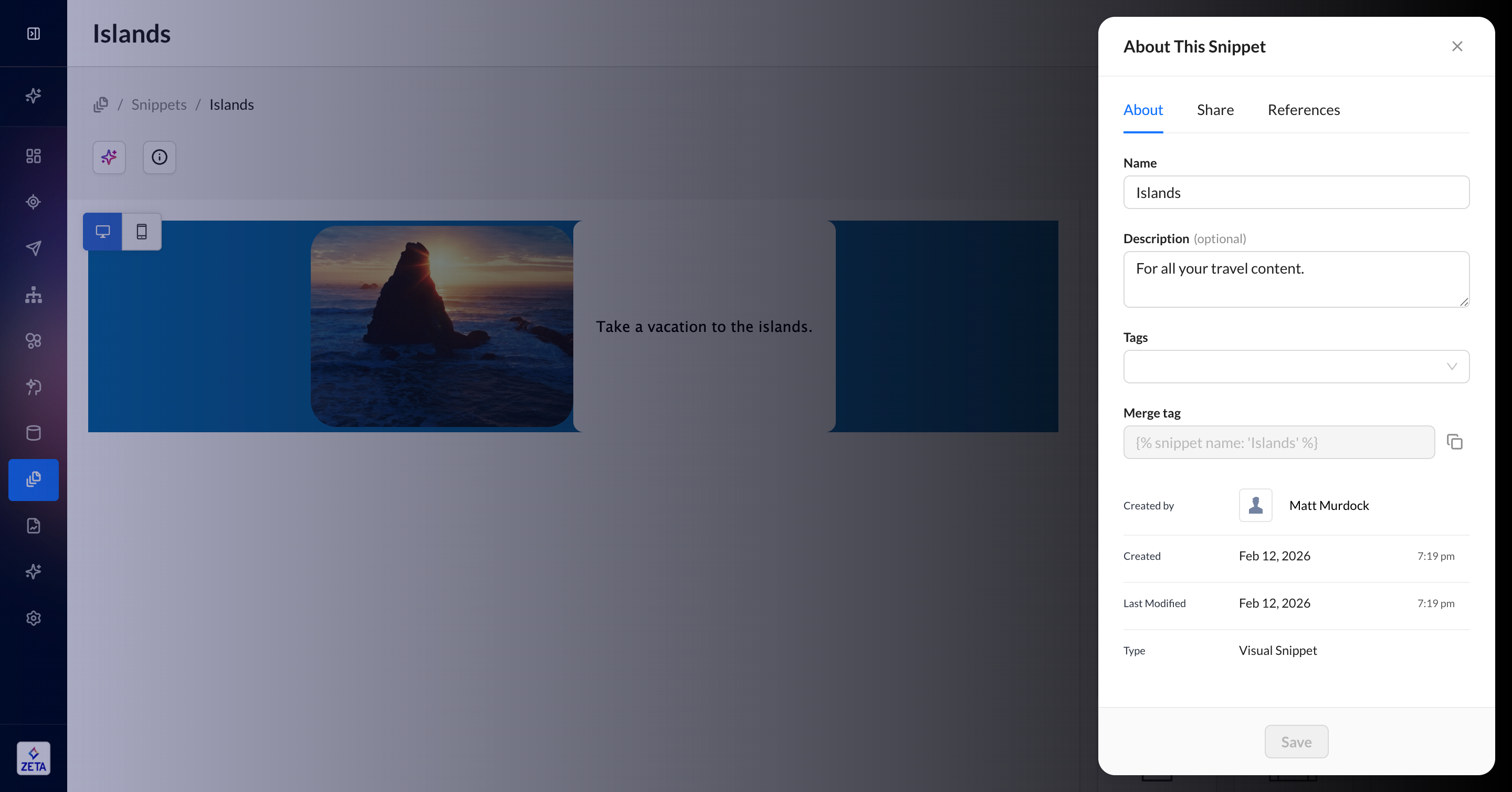Switch to the References tab
The height and width of the screenshot is (792, 1512).
click(1303, 110)
